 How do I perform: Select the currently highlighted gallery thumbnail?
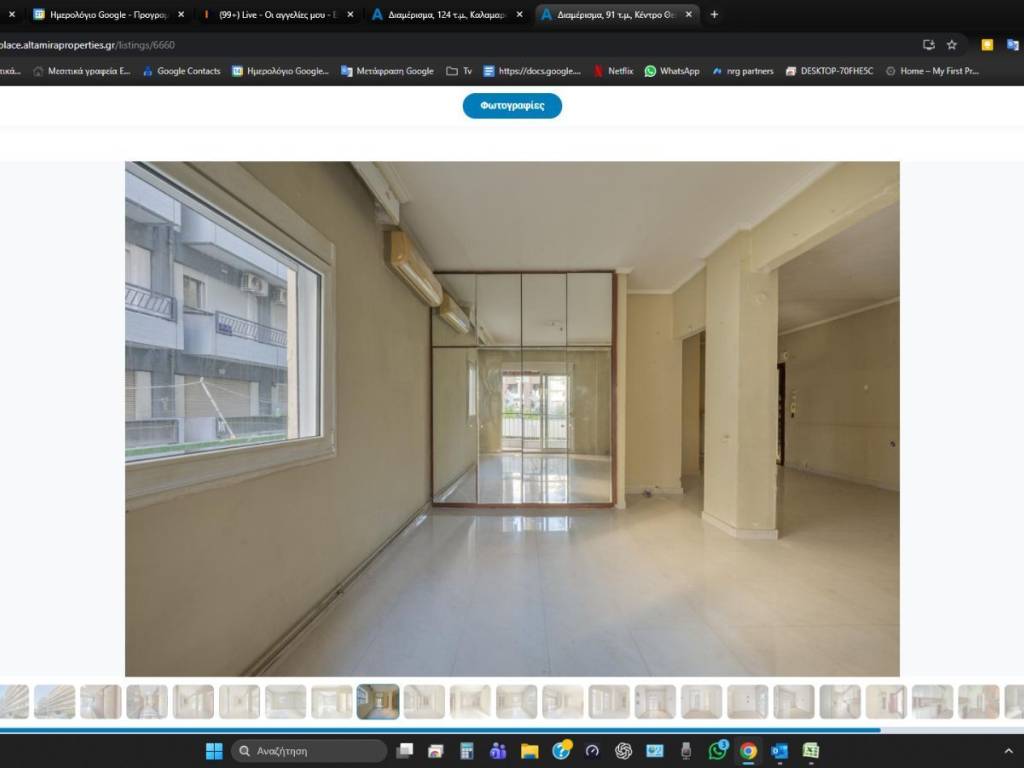(x=378, y=702)
